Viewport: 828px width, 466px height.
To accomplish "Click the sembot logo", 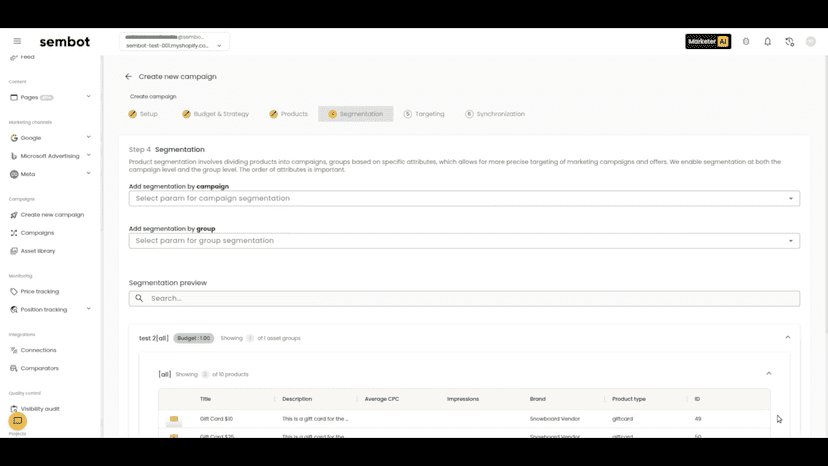I will (64, 42).
